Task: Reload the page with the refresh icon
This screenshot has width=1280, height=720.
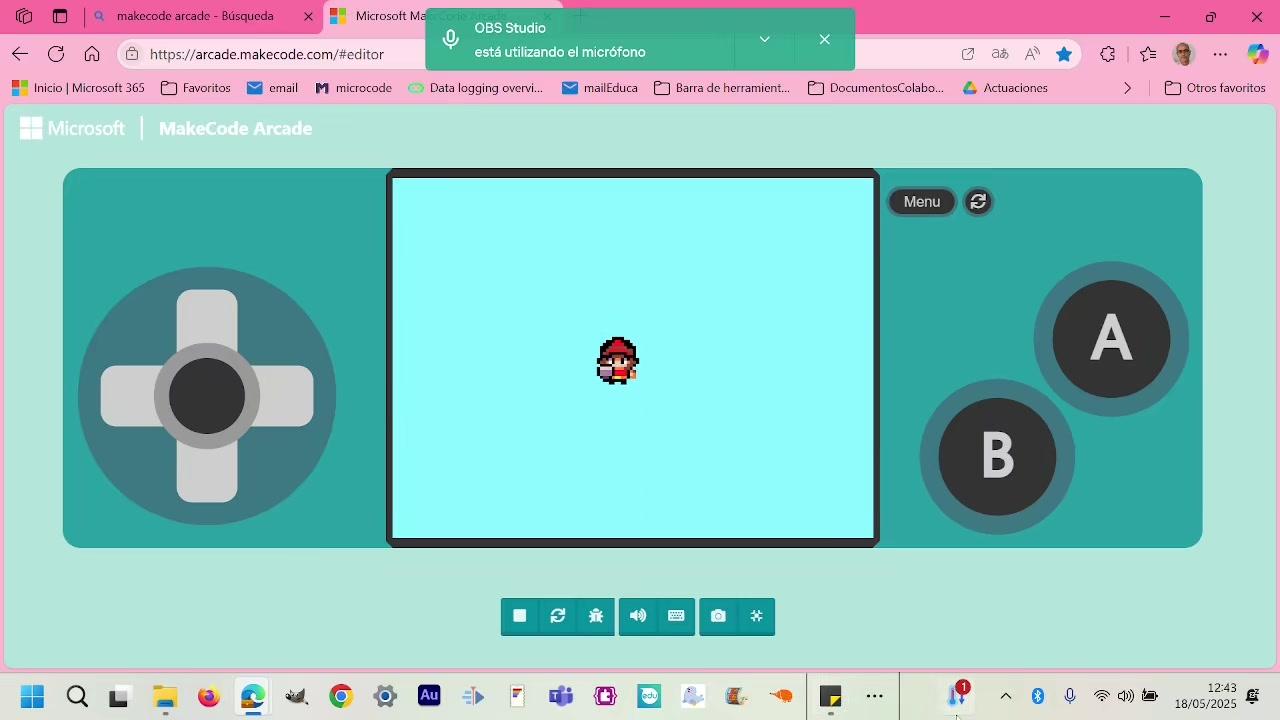Action: pyautogui.click(x=56, y=54)
